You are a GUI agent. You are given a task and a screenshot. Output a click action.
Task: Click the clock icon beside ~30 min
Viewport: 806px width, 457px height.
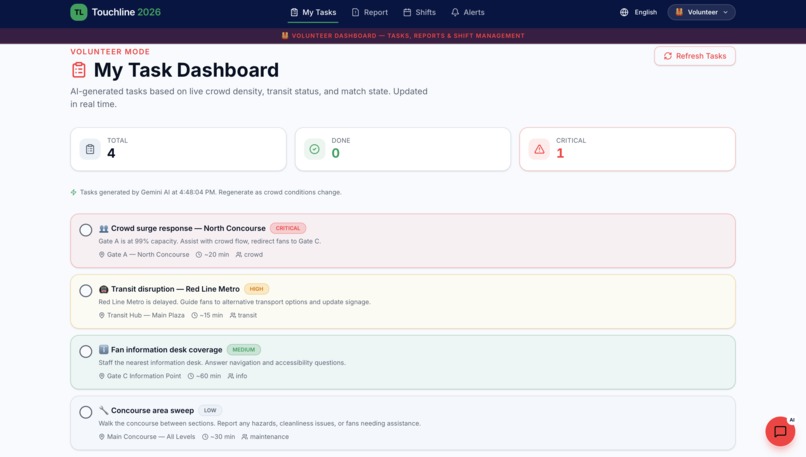tap(205, 436)
